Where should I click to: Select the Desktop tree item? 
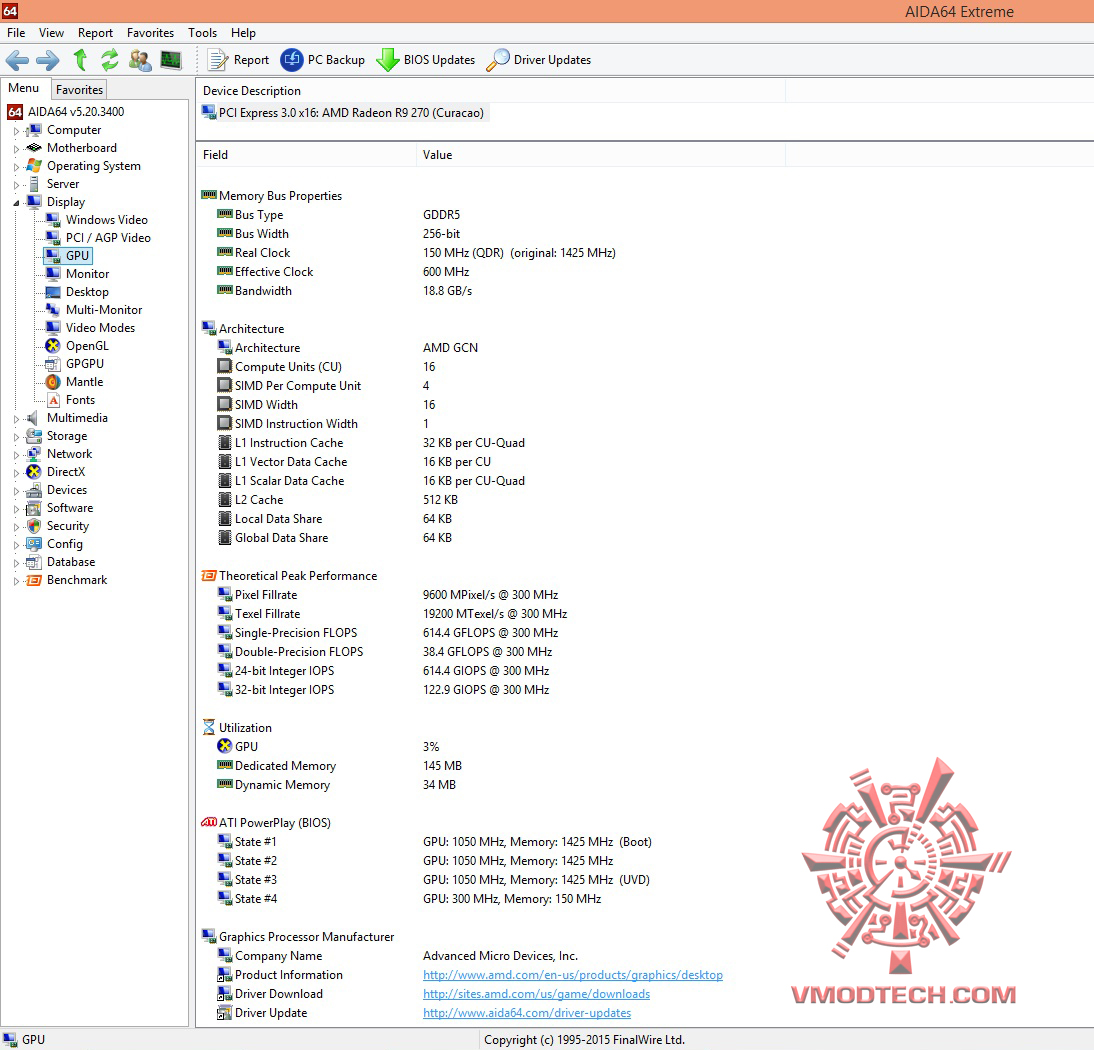[x=87, y=292]
